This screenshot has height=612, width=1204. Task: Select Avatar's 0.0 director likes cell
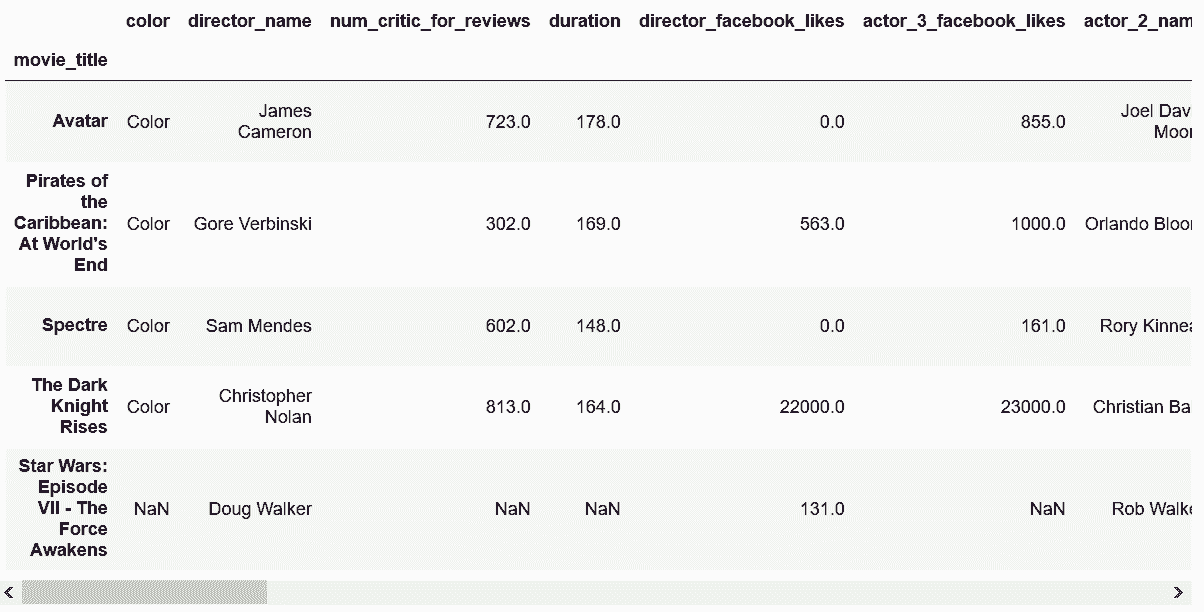click(830, 122)
